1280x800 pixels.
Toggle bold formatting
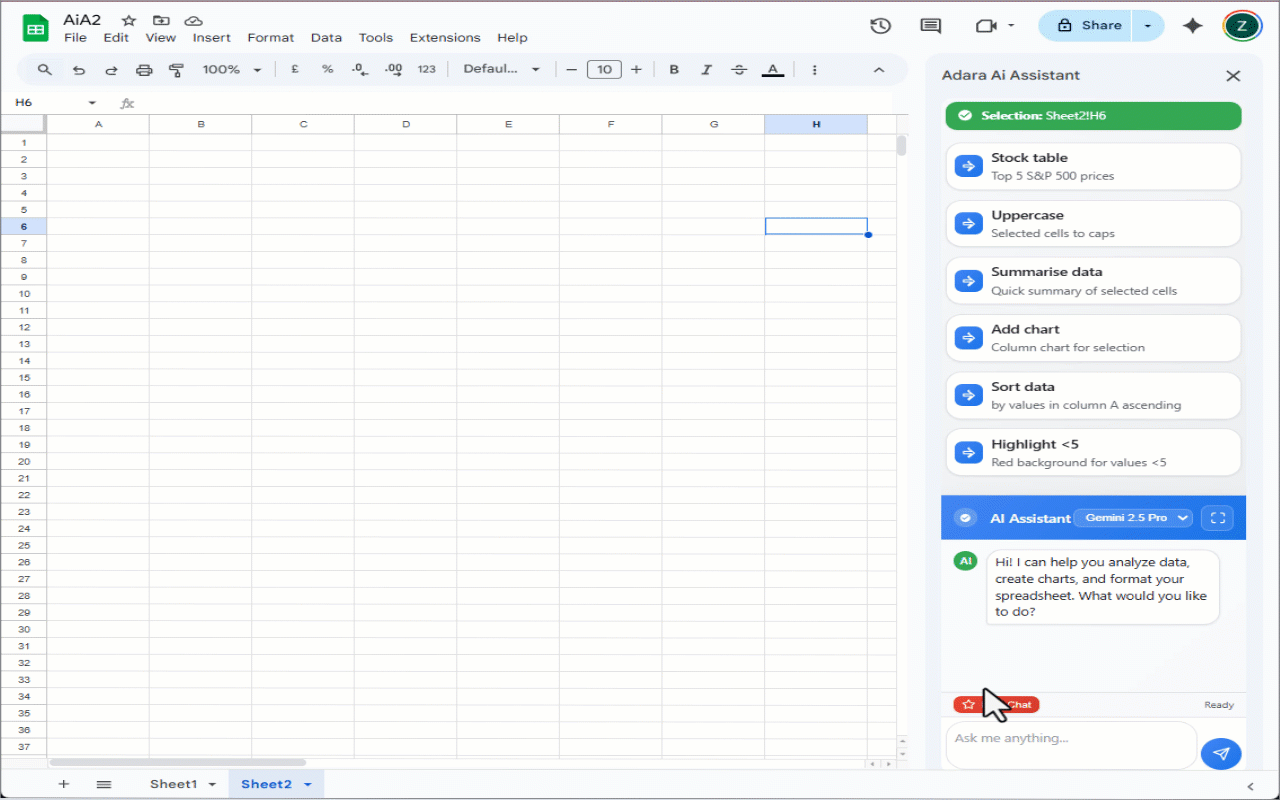(x=673, y=69)
